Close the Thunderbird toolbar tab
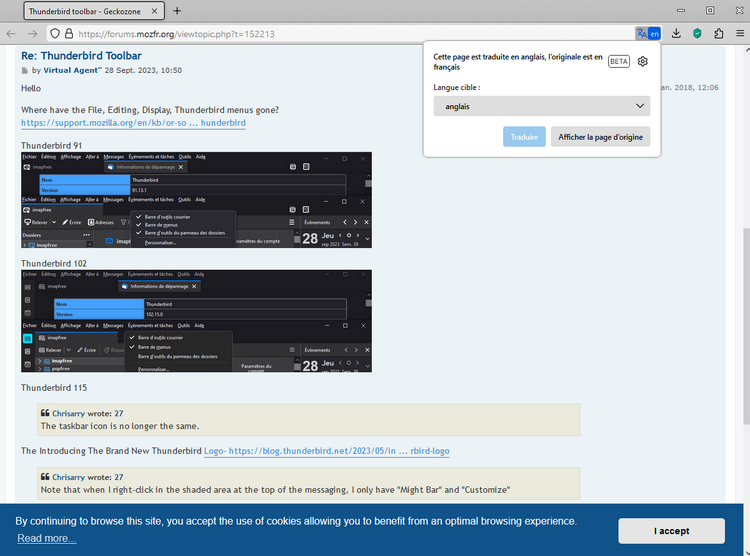Viewport: 750px width, 556px height. click(154, 11)
